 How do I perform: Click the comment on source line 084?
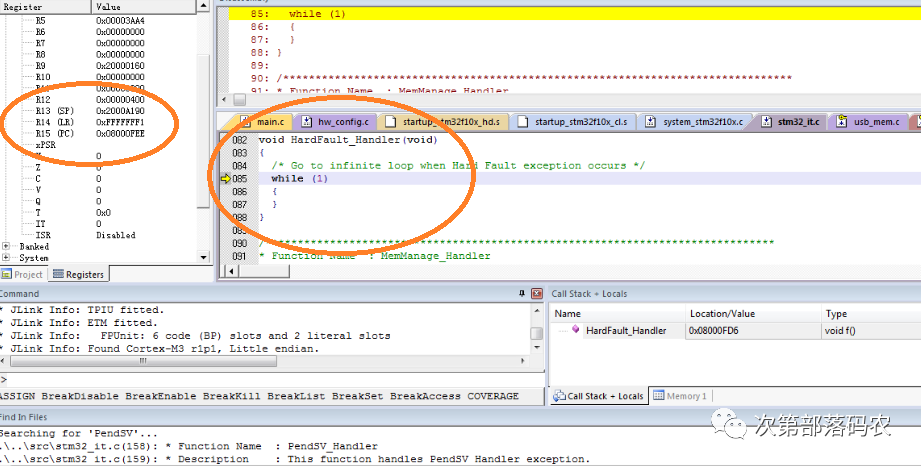point(458,166)
